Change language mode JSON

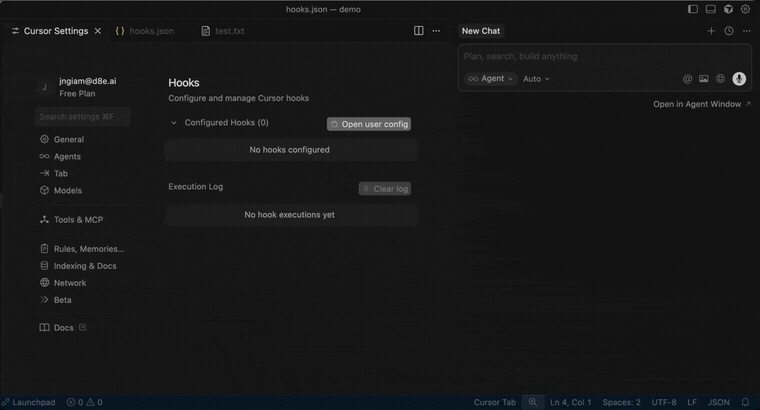click(718, 402)
